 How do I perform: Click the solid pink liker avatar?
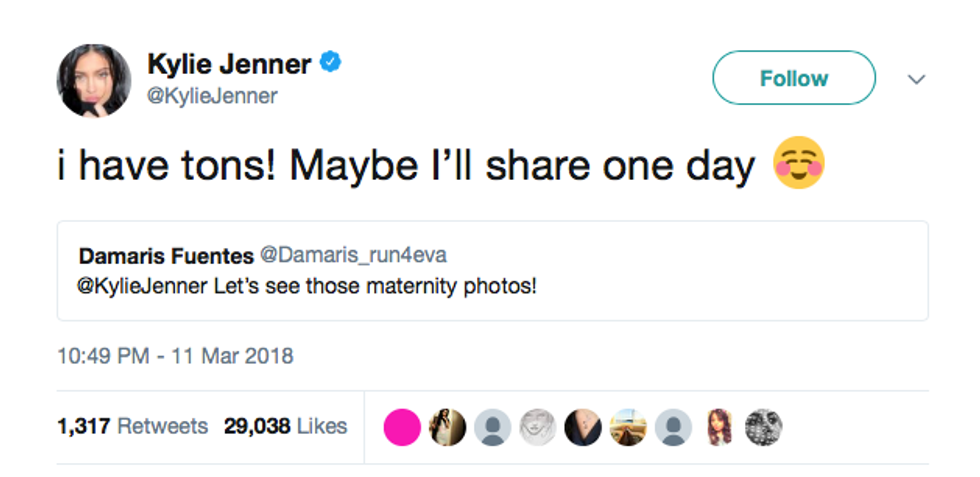402,427
